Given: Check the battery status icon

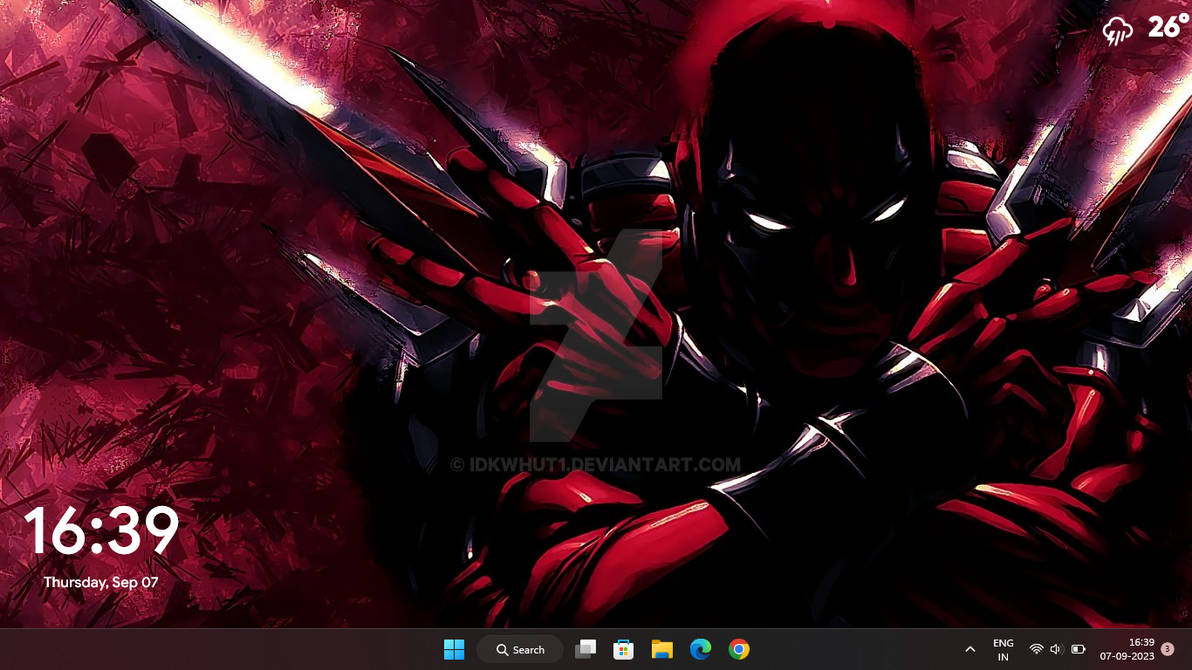Looking at the screenshot, I should tap(1078, 649).
